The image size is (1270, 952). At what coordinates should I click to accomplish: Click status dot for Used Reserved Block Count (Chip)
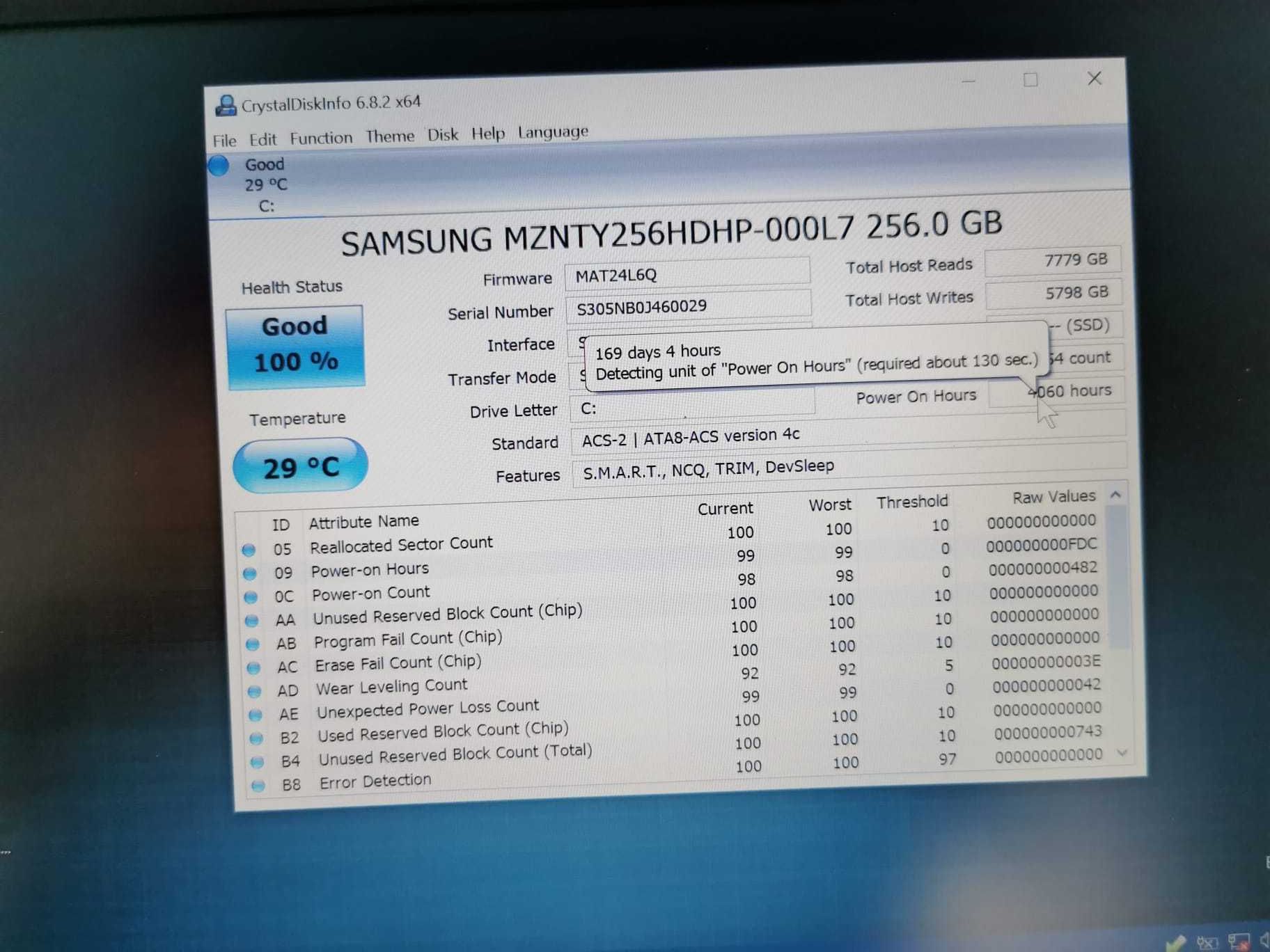click(256, 738)
